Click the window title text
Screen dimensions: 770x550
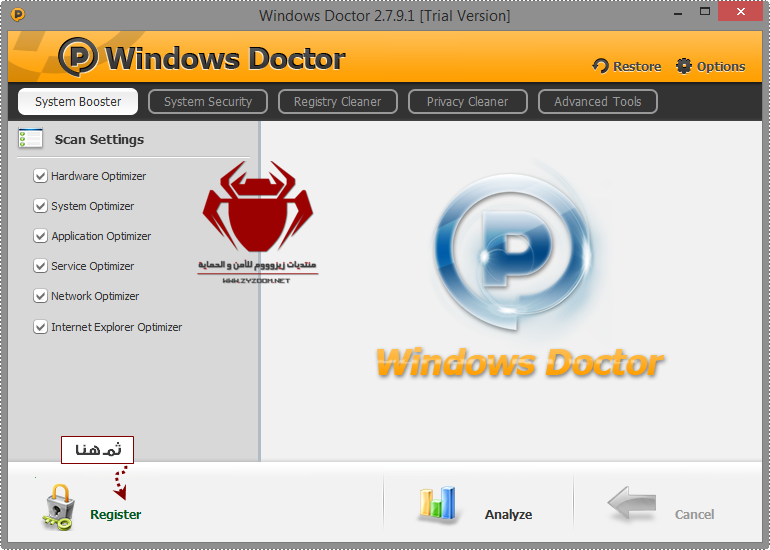point(385,16)
